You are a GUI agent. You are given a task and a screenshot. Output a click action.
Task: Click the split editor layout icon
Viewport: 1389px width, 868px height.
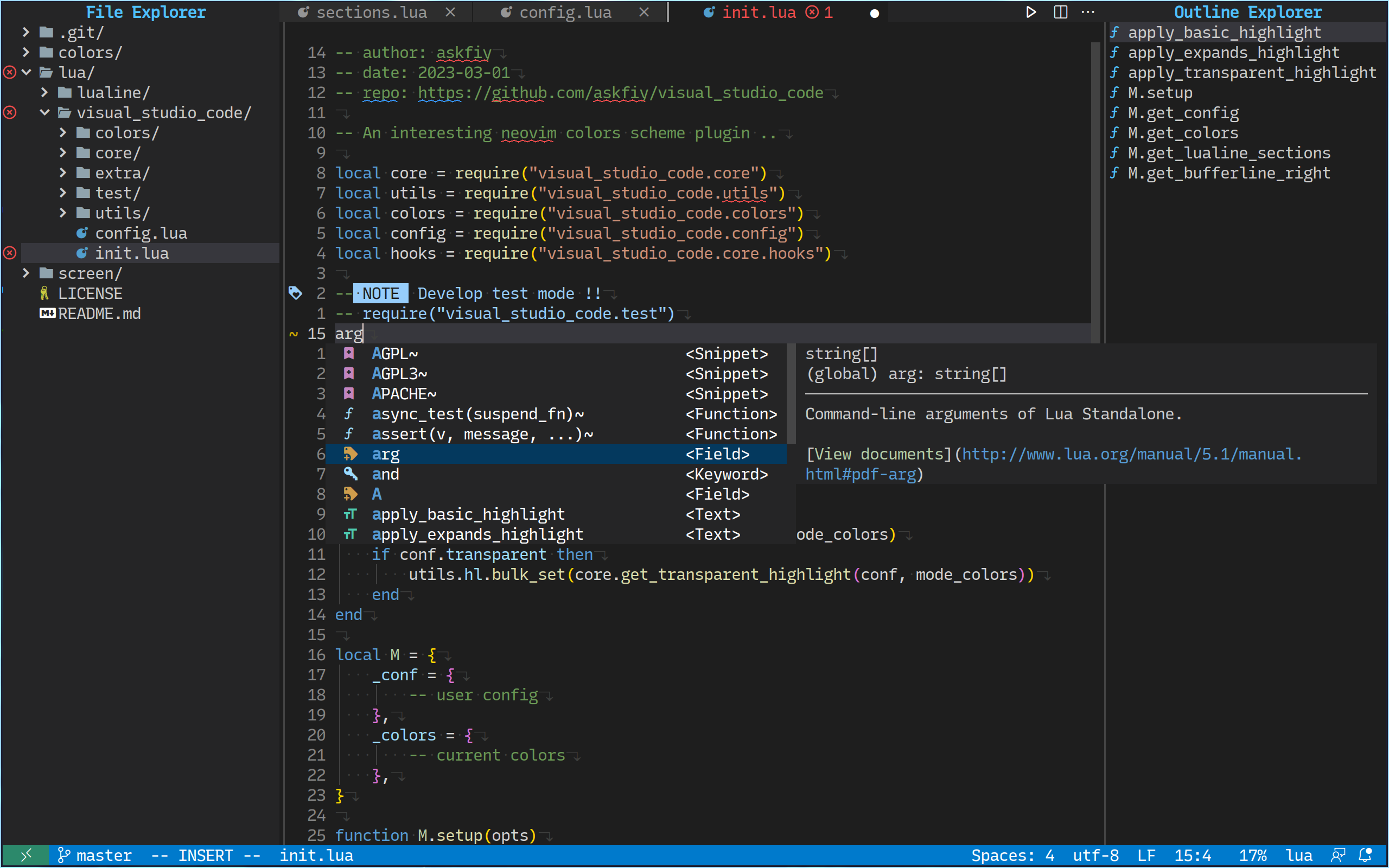(1060, 12)
